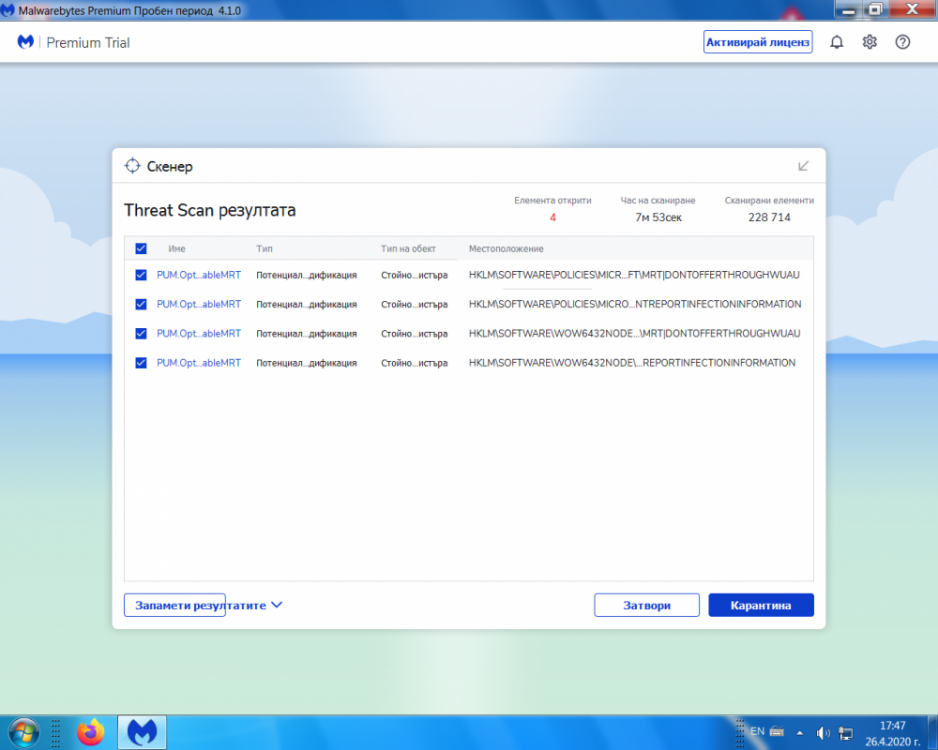938x750 pixels.
Task: Click the first row's Стойно...истъра object type
Action: [414, 275]
